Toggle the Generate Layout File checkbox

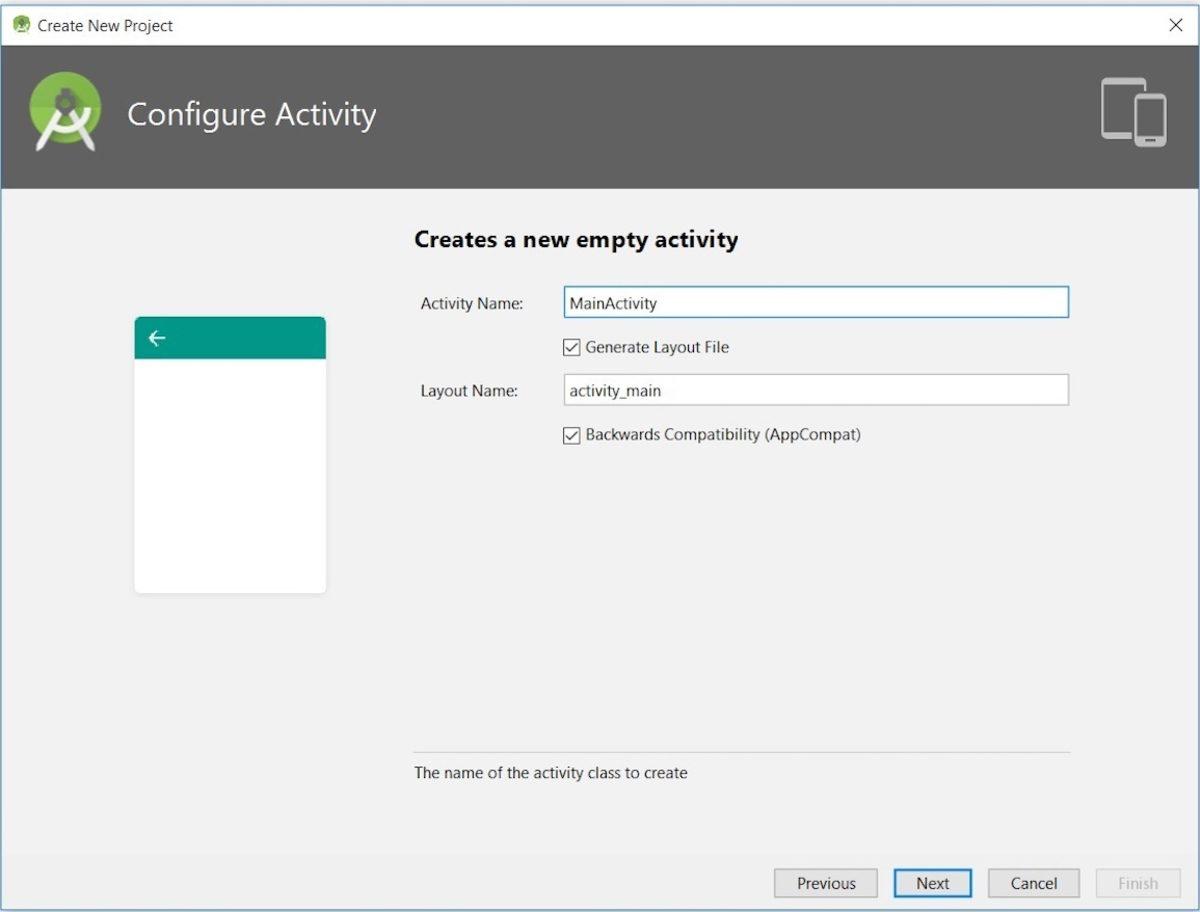pyautogui.click(x=572, y=348)
